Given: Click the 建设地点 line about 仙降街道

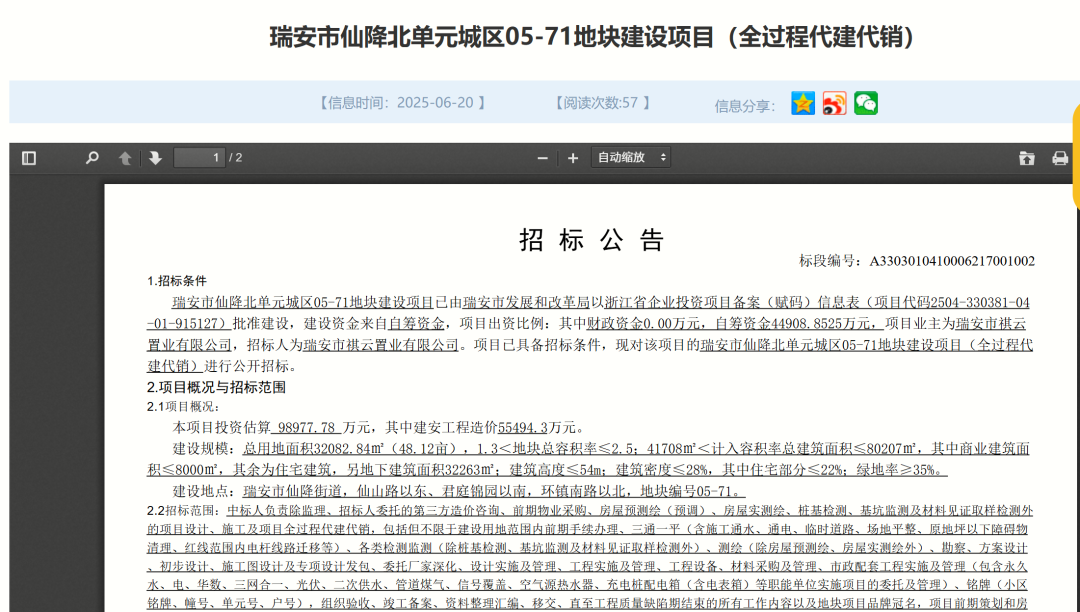Looking at the screenshot, I should [458, 491].
